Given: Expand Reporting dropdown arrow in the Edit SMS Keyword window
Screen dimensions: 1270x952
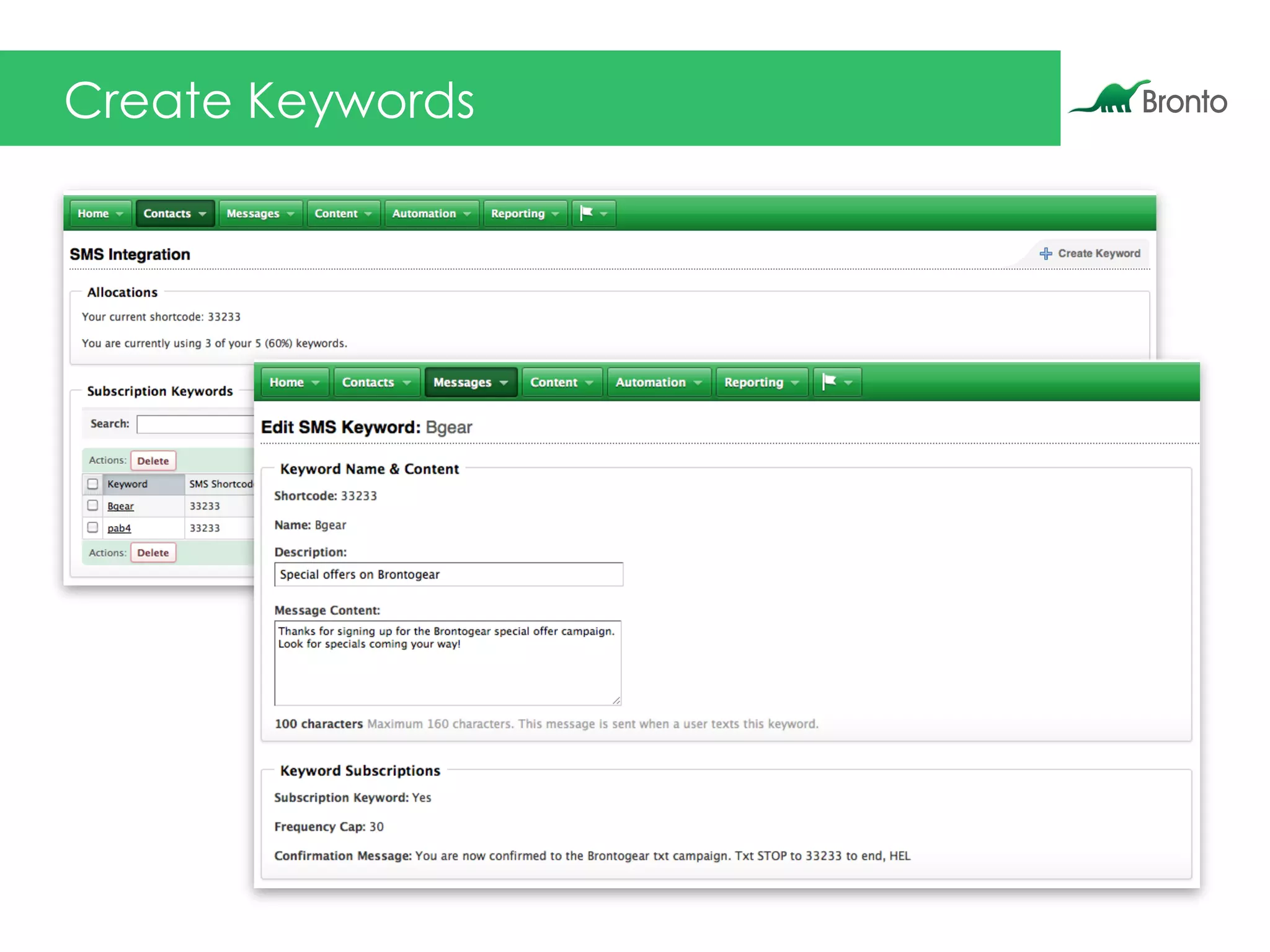Looking at the screenshot, I should pyautogui.click(x=795, y=383).
